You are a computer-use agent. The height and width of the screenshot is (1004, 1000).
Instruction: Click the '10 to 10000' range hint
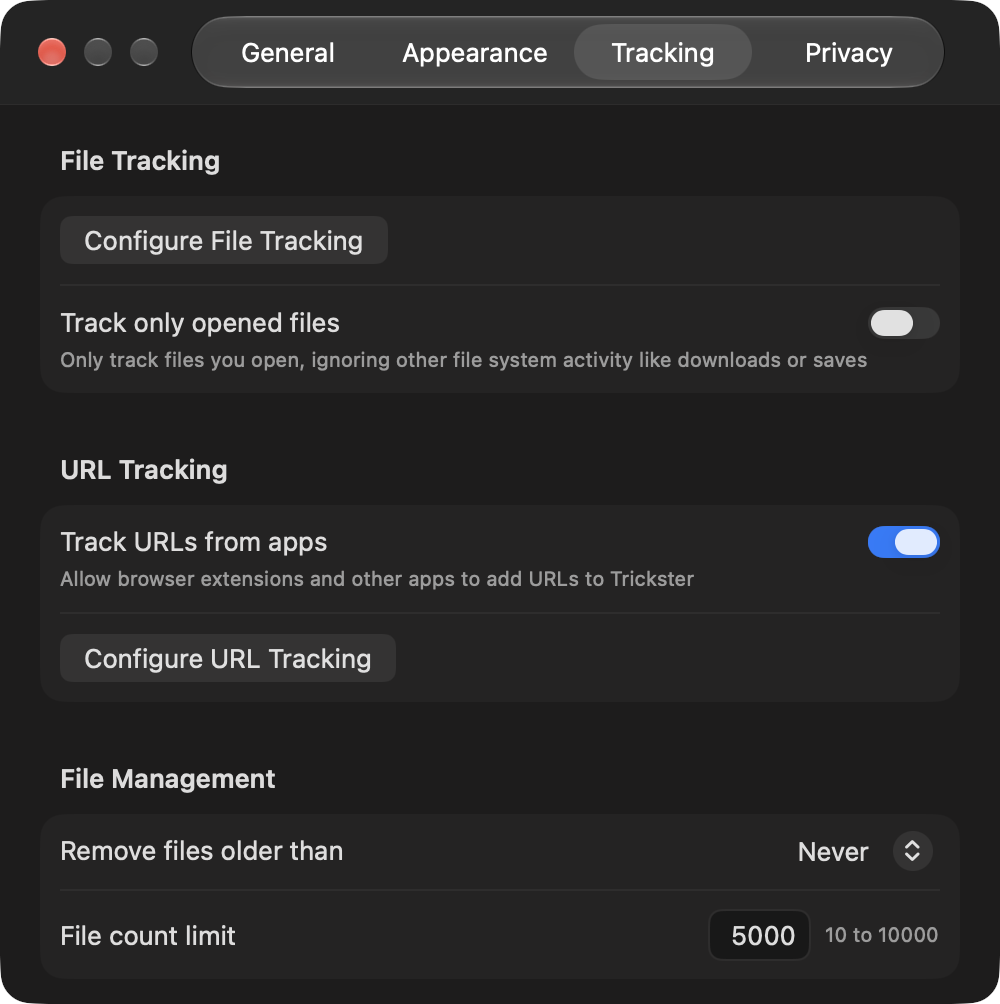tap(881, 935)
